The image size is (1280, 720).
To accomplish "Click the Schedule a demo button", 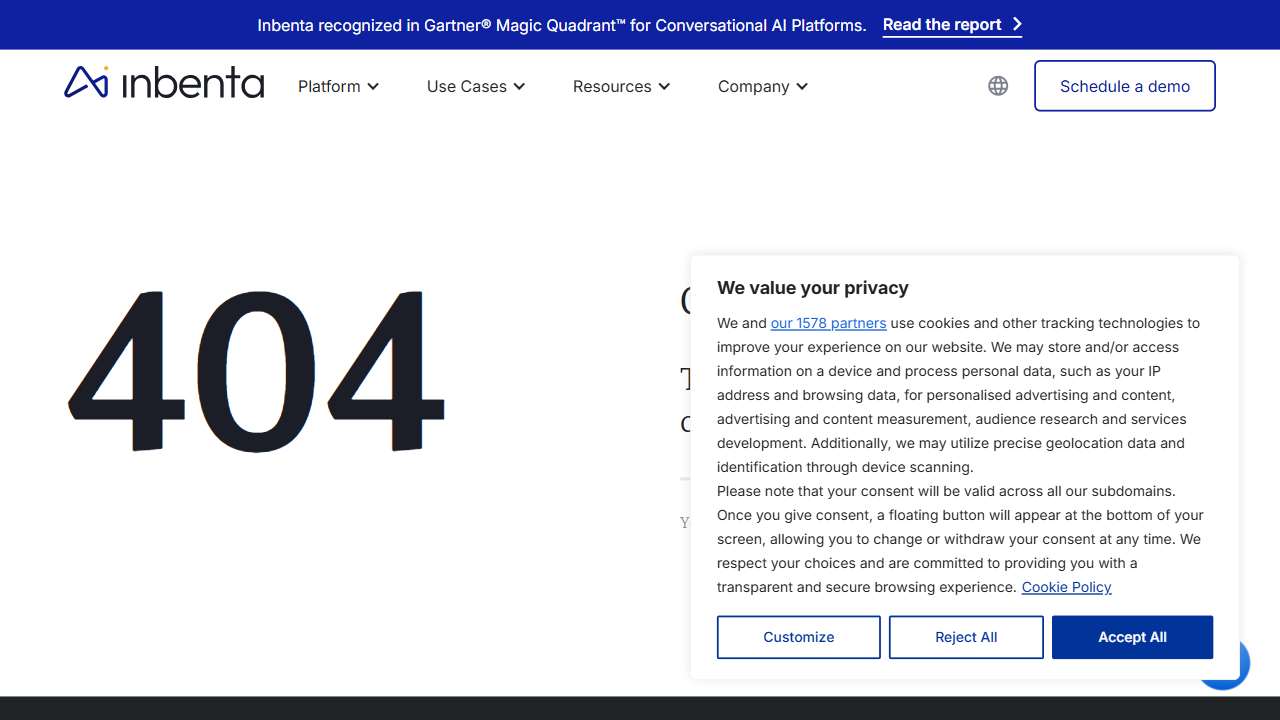I will click(x=1124, y=86).
